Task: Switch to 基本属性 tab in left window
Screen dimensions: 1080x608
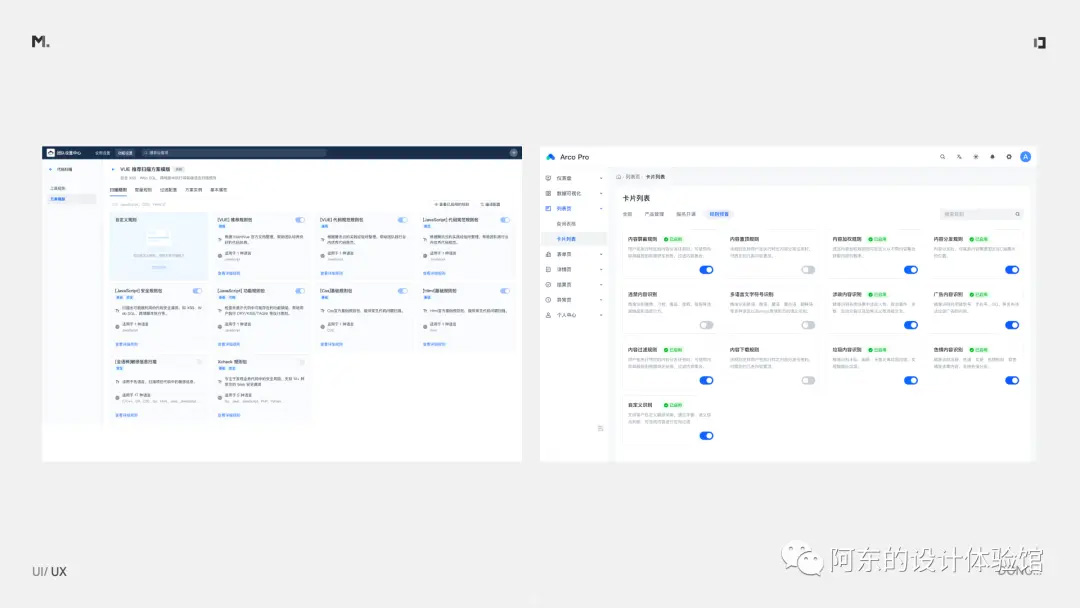Action: coord(219,190)
